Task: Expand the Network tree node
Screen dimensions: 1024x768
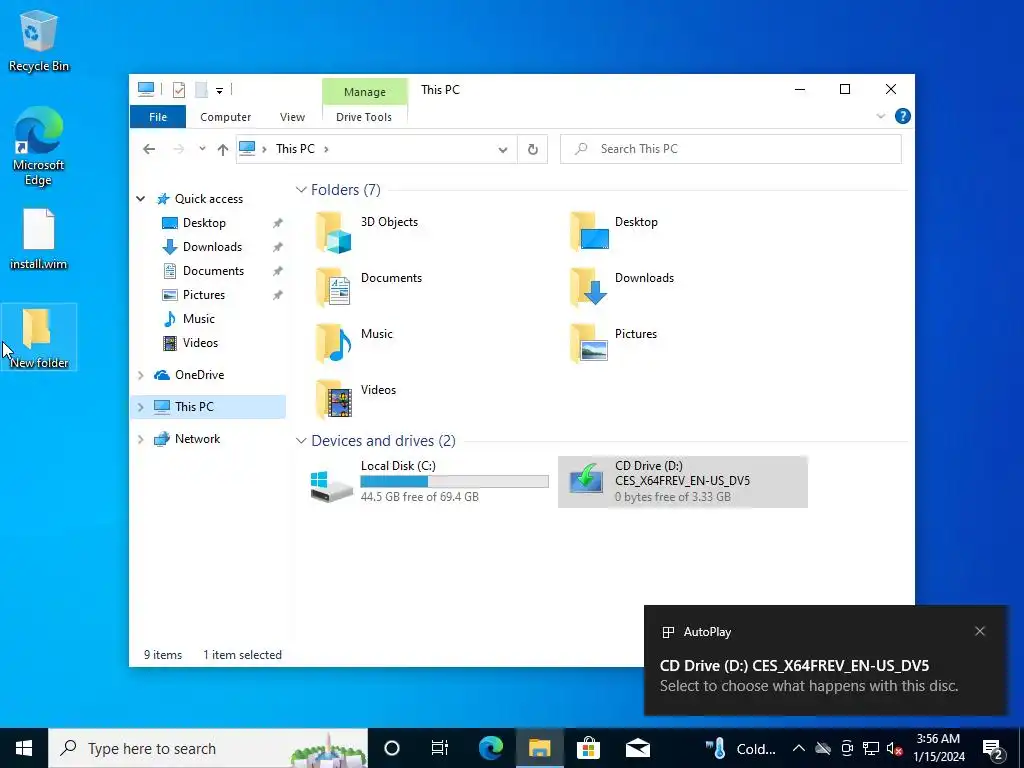Action: click(140, 439)
